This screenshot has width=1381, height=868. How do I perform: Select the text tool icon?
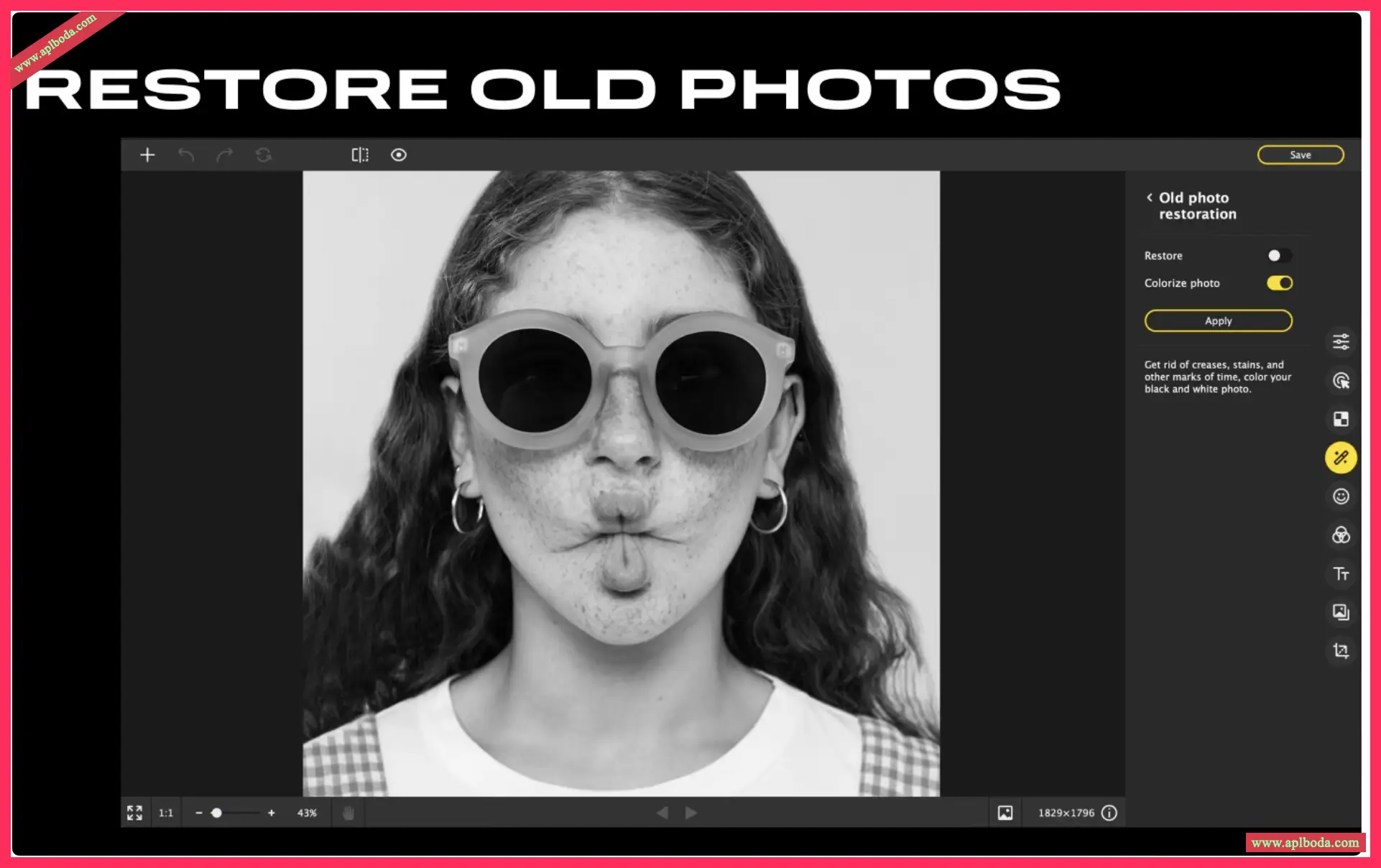click(x=1341, y=574)
